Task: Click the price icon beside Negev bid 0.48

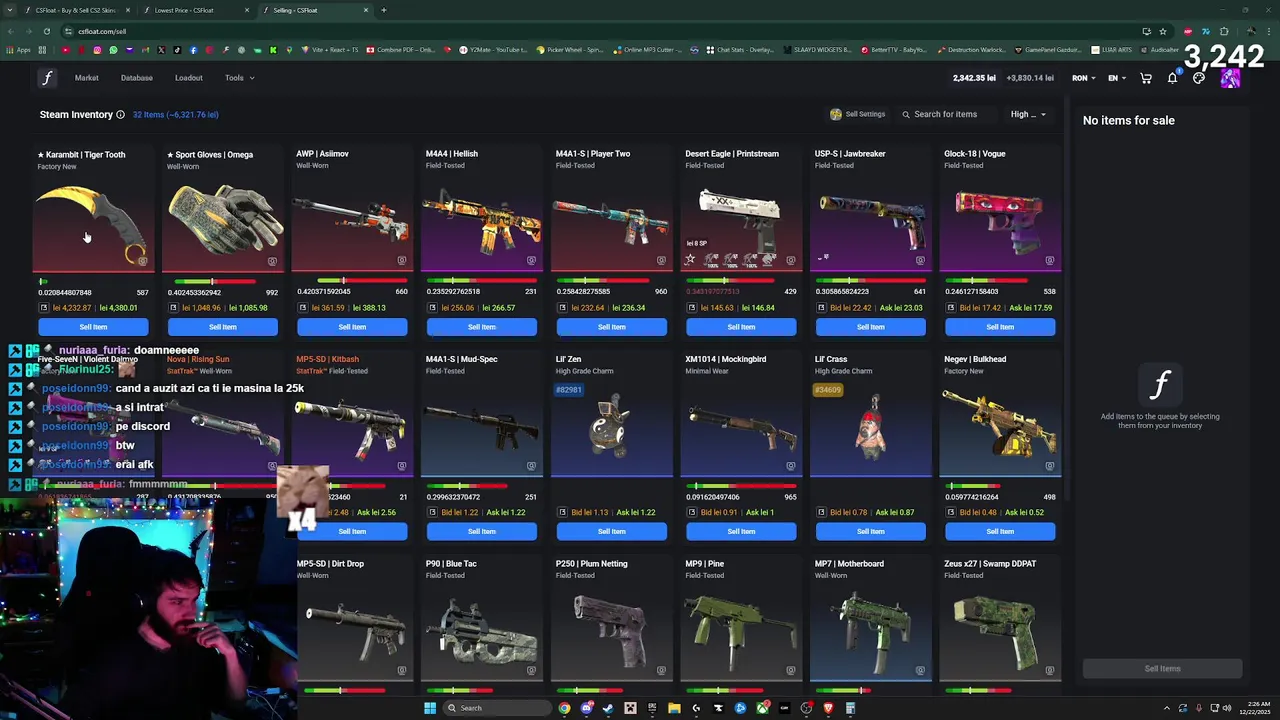Action: 951,513
